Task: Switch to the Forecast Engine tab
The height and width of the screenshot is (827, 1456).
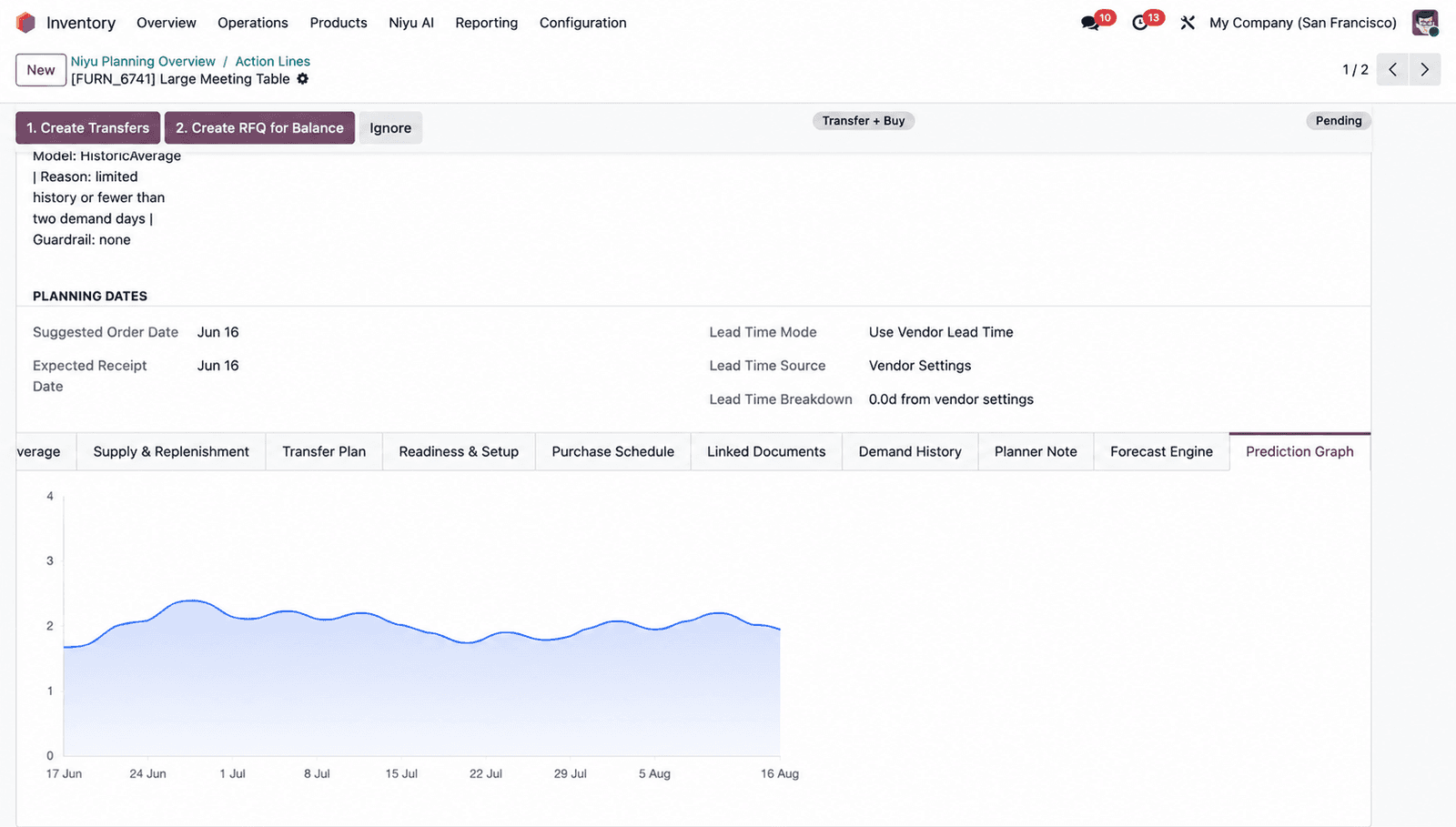Action: pos(1161,452)
